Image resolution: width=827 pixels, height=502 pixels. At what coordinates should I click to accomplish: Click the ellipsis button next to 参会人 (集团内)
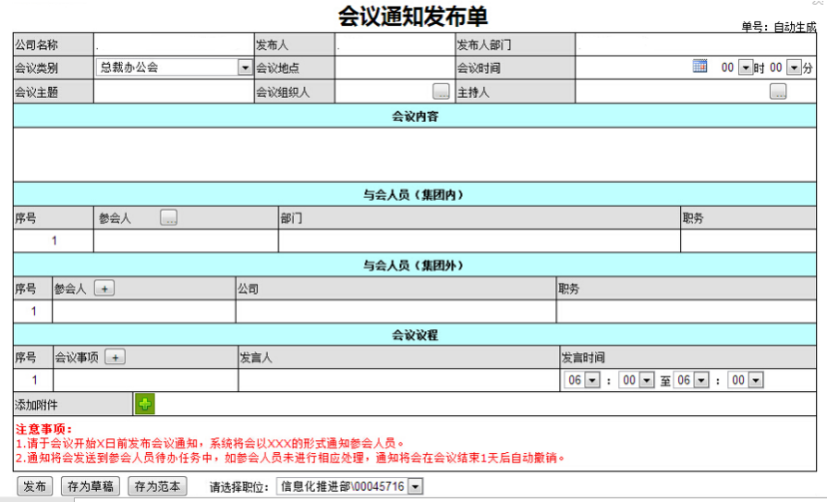(x=169, y=218)
